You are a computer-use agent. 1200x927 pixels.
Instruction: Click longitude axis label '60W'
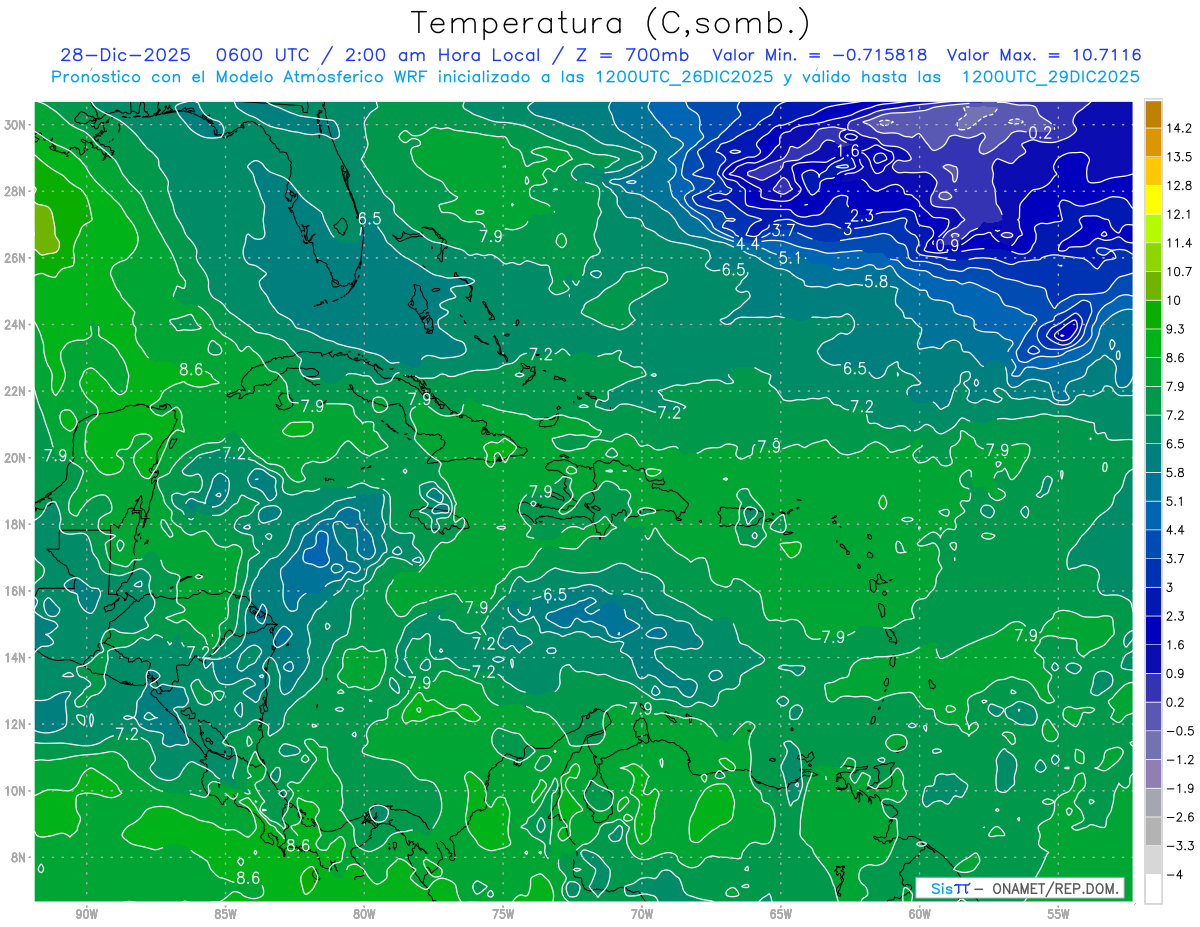coord(920,914)
